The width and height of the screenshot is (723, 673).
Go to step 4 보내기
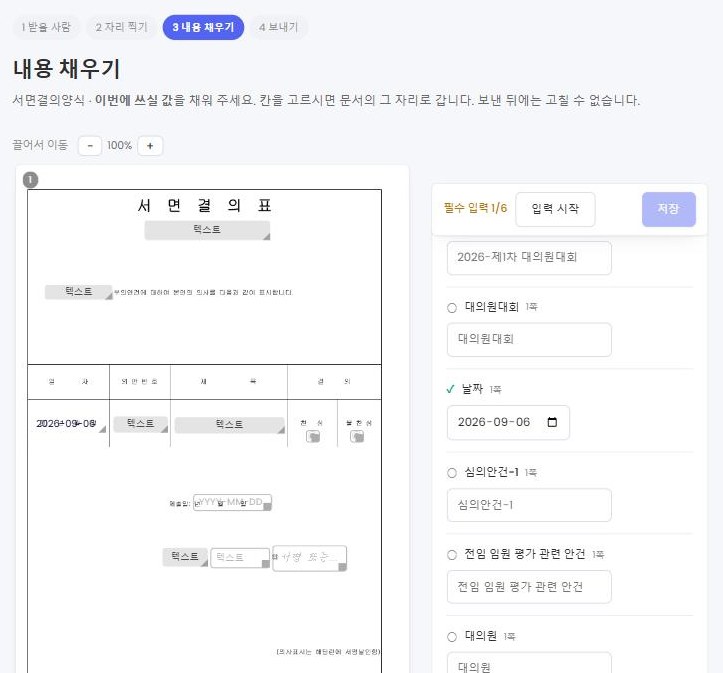pos(279,27)
